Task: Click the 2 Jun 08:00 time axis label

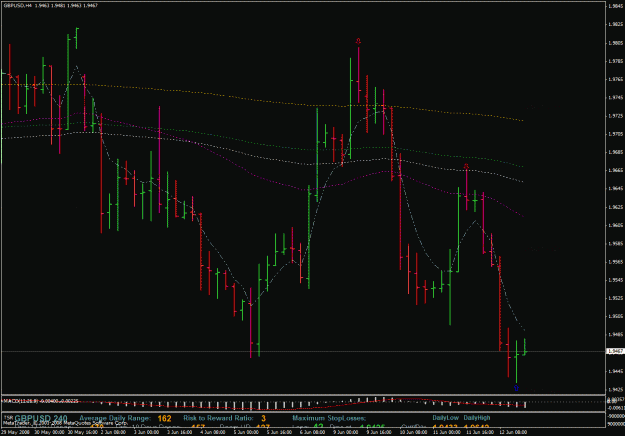Action: point(113,432)
